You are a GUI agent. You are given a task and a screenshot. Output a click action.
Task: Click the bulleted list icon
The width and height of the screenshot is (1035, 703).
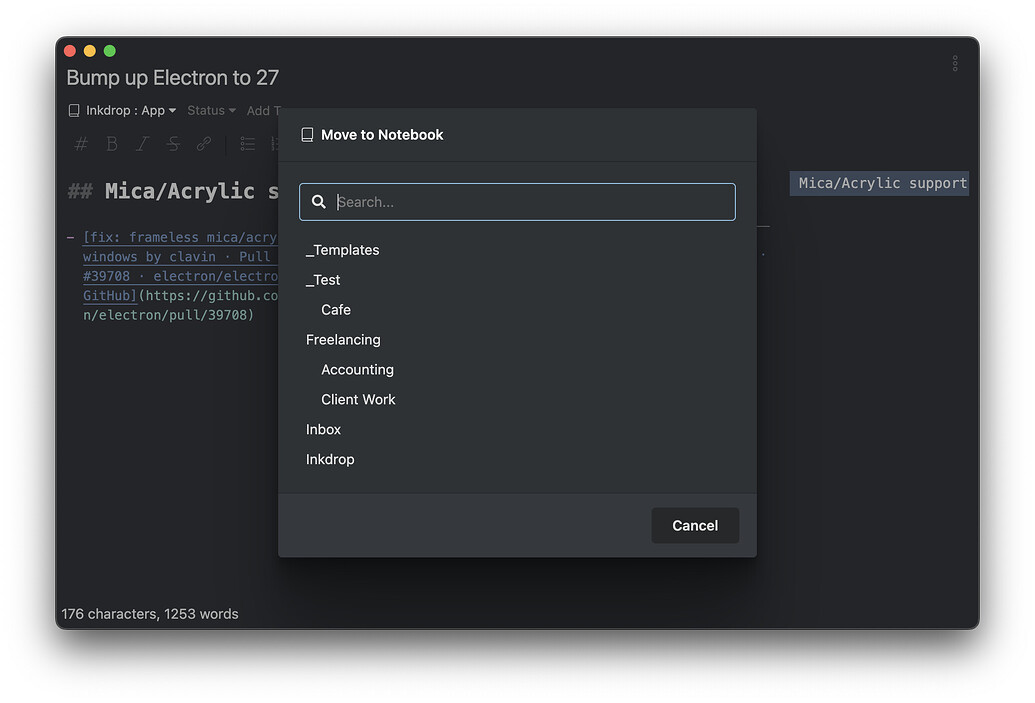[x=246, y=144]
